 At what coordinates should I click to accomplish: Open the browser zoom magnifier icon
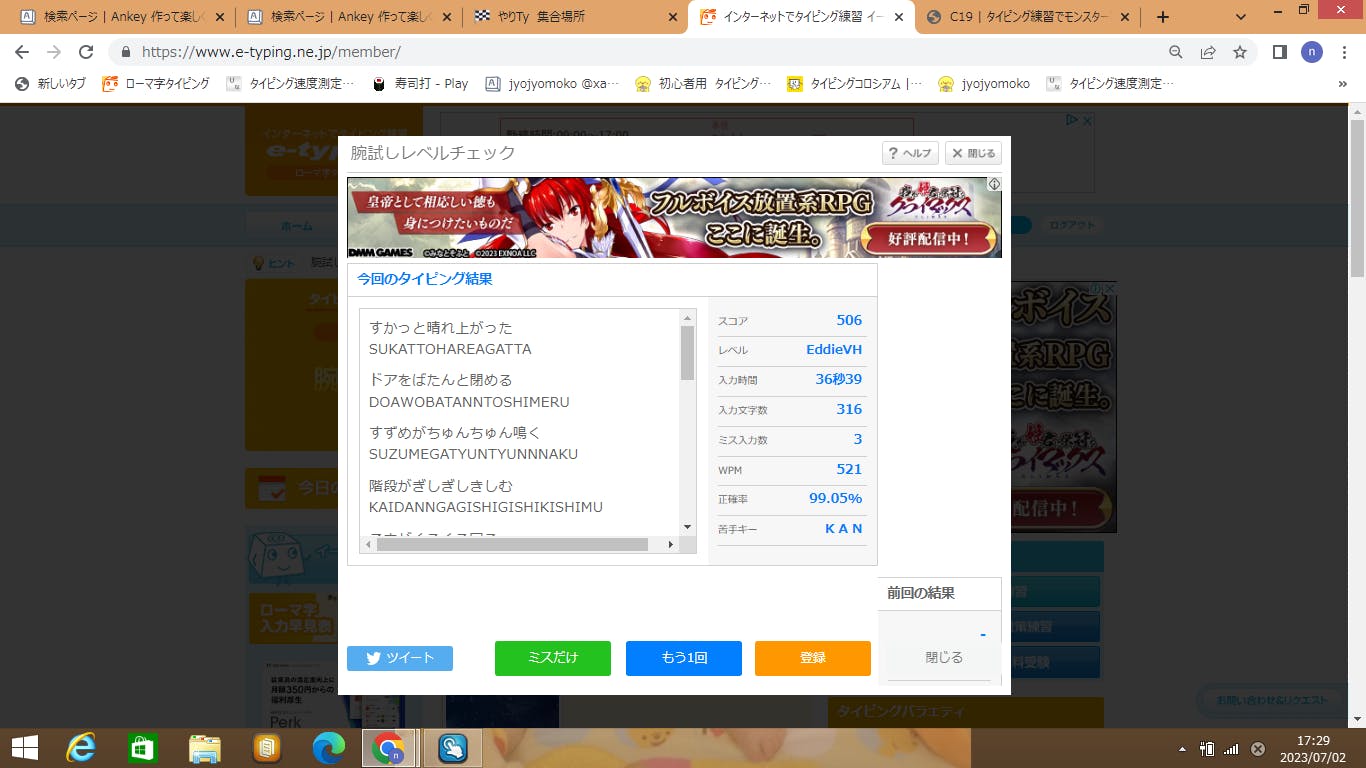click(x=1176, y=52)
